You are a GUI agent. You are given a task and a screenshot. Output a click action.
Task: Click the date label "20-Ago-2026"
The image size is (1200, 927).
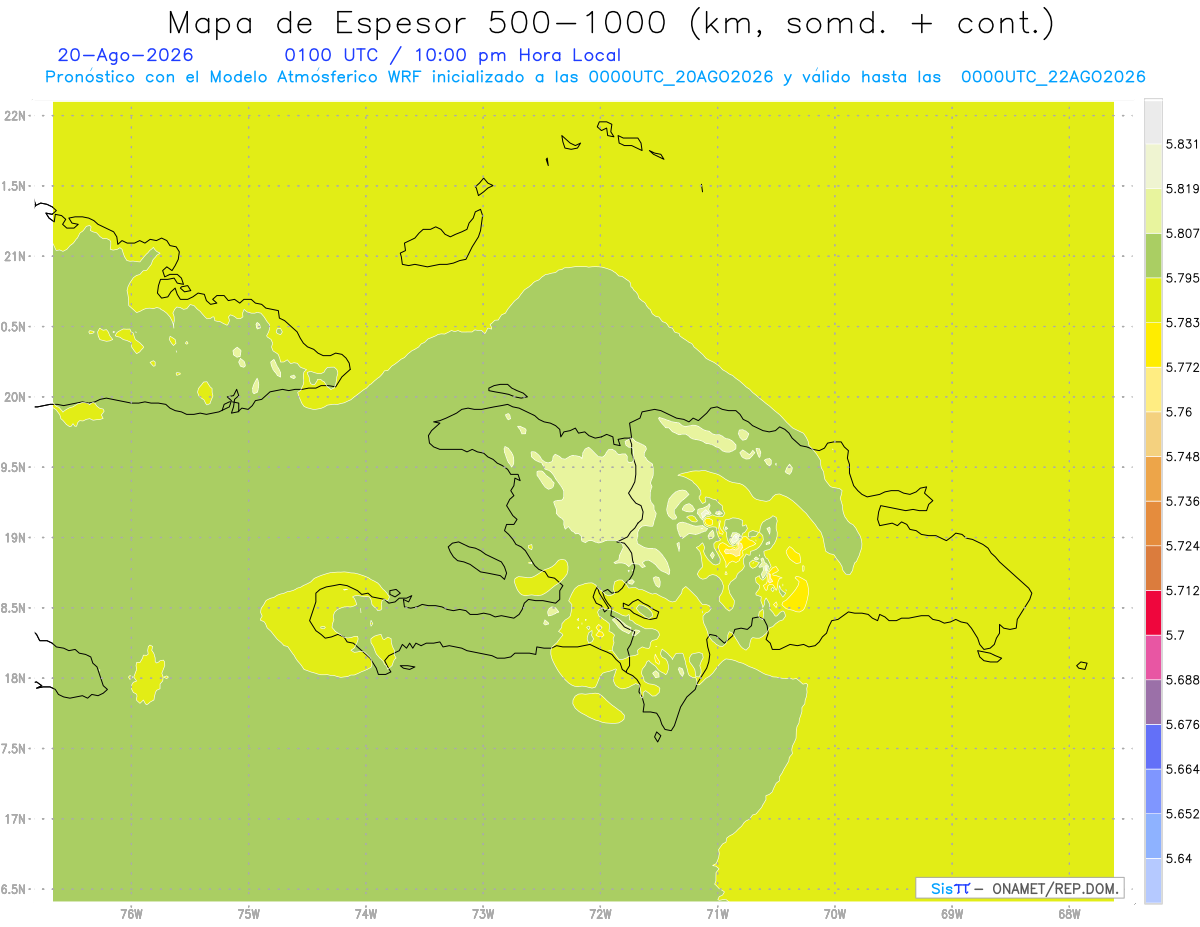pos(126,55)
